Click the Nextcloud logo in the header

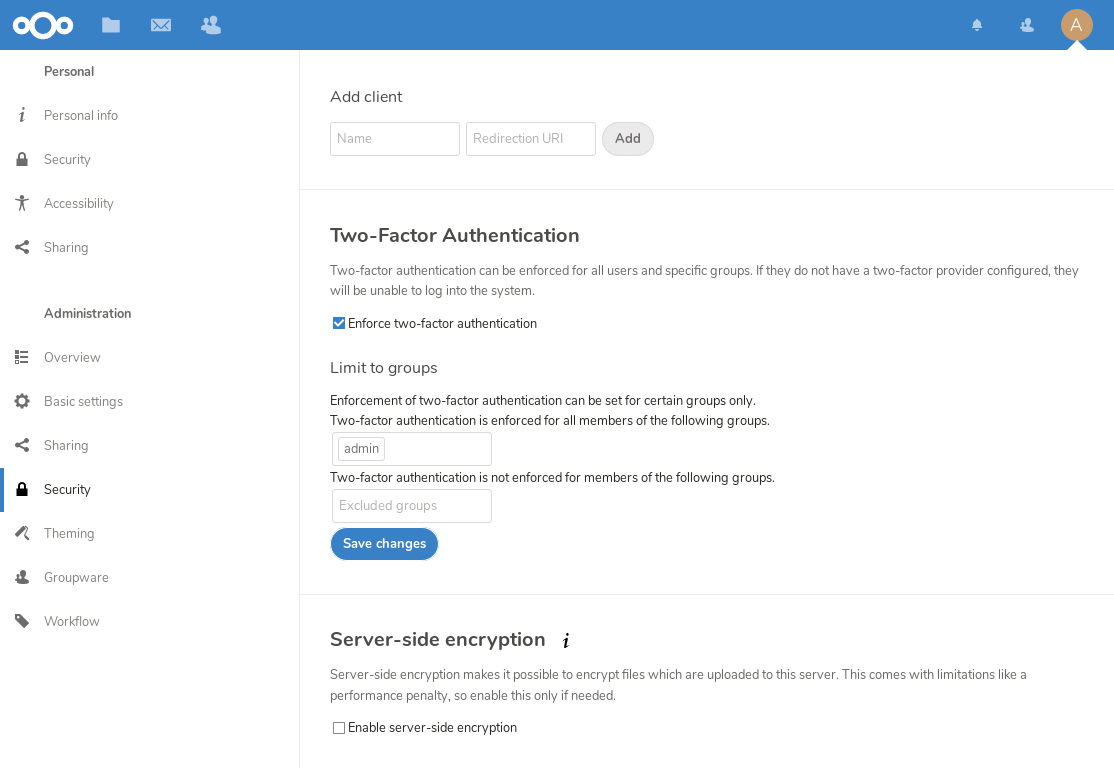point(43,25)
